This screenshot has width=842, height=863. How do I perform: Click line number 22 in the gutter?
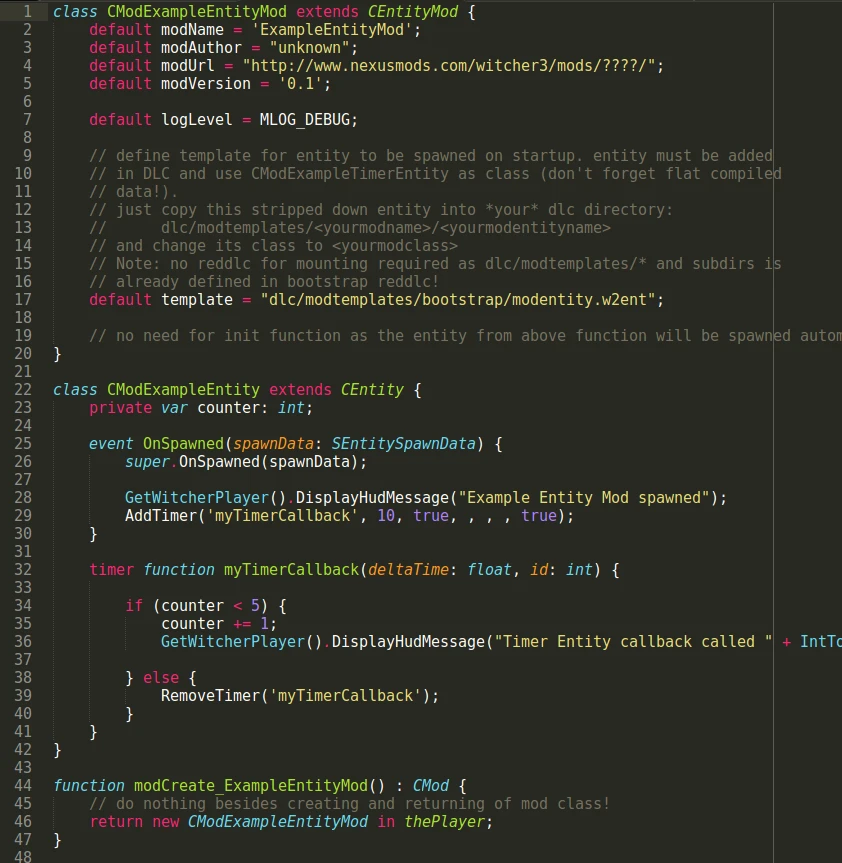23,389
